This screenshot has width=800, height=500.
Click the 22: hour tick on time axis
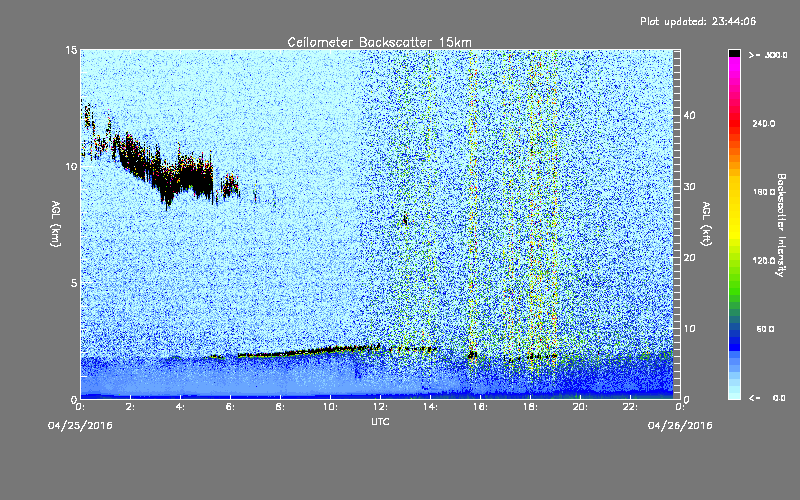631,407
